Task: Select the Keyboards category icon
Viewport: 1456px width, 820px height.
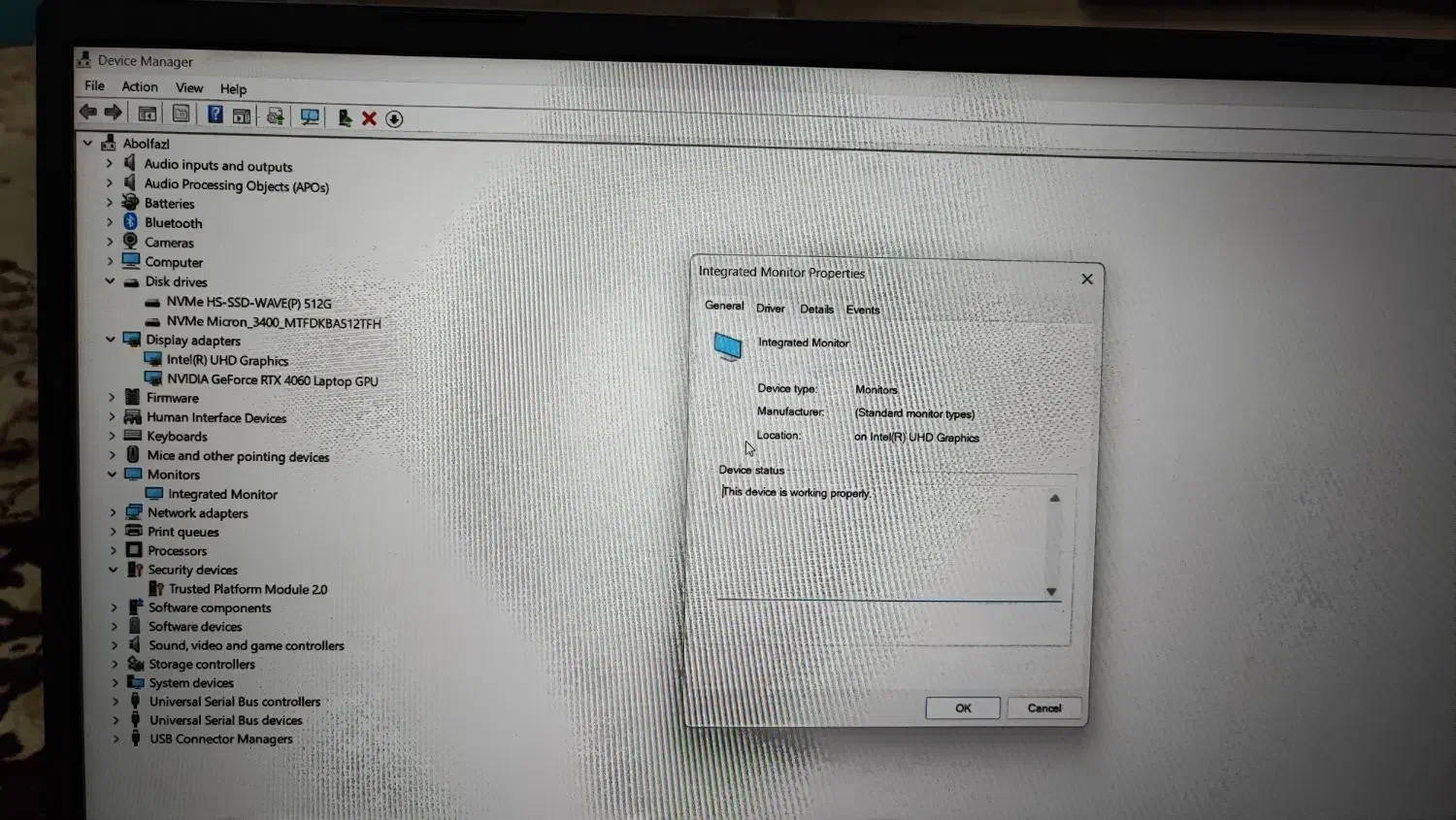Action: coord(133,436)
